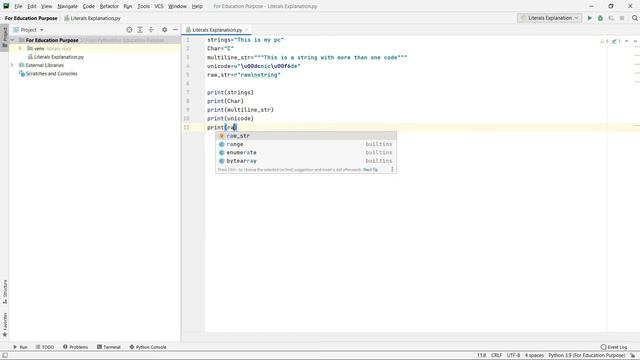640x360 pixels.
Task: Expand all items in Project panel
Action: (x=140, y=30)
